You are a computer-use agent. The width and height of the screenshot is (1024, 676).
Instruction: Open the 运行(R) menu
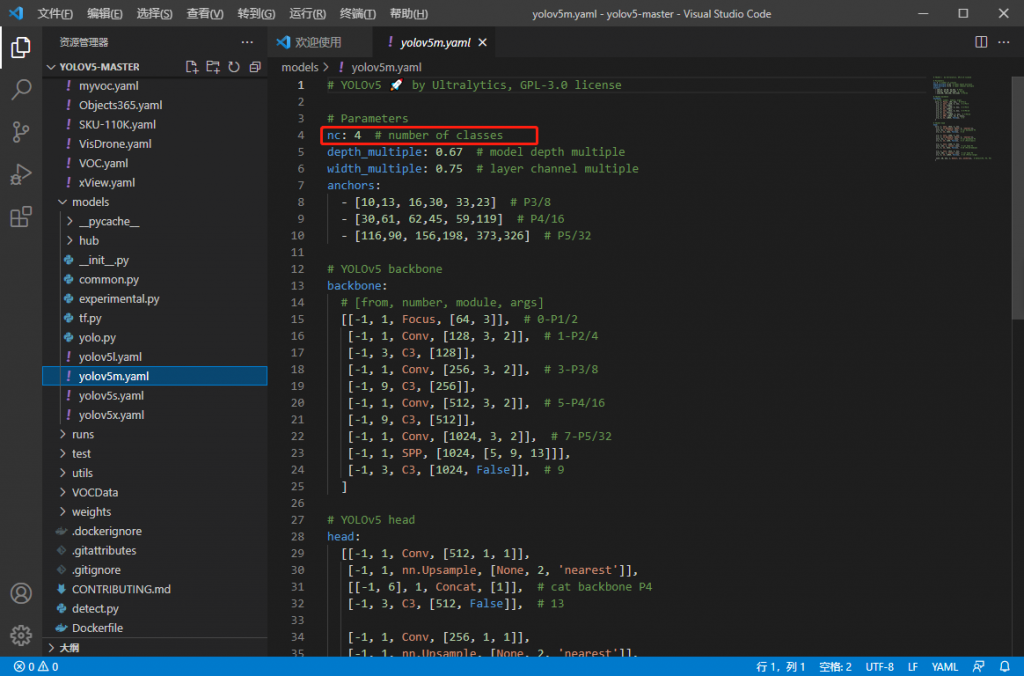pyautogui.click(x=308, y=14)
